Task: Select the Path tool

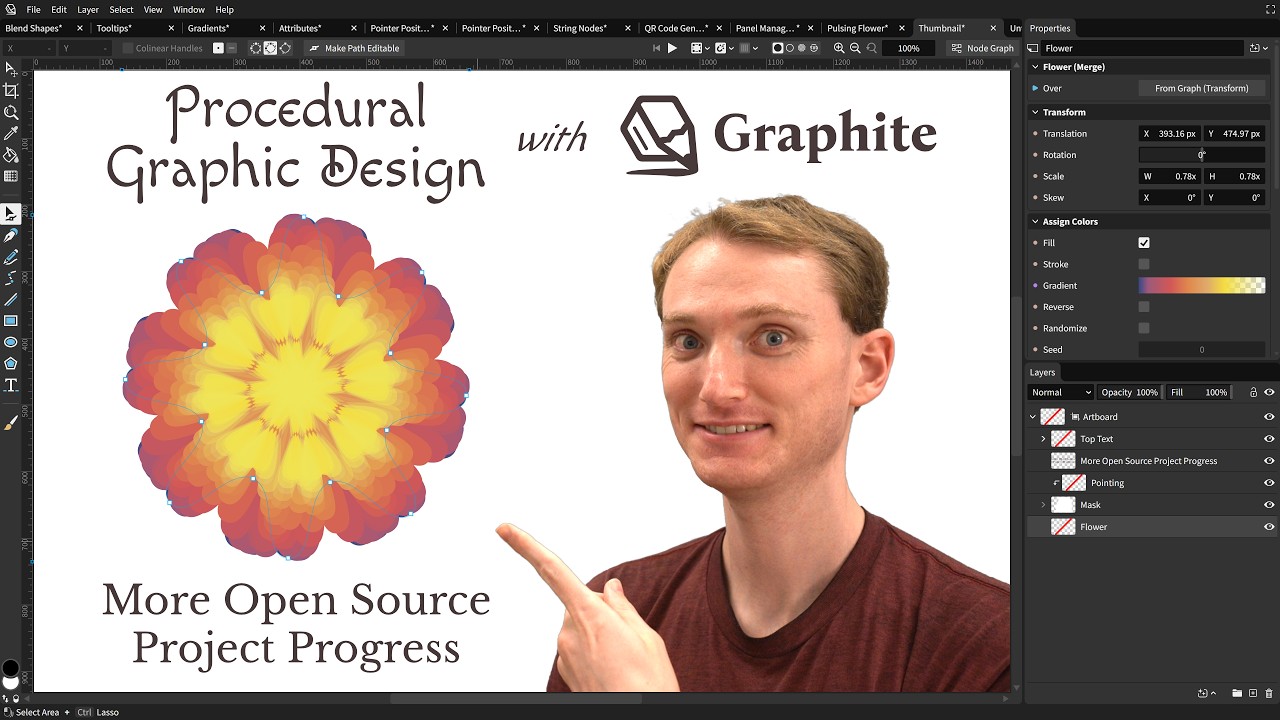Action: (x=11, y=213)
